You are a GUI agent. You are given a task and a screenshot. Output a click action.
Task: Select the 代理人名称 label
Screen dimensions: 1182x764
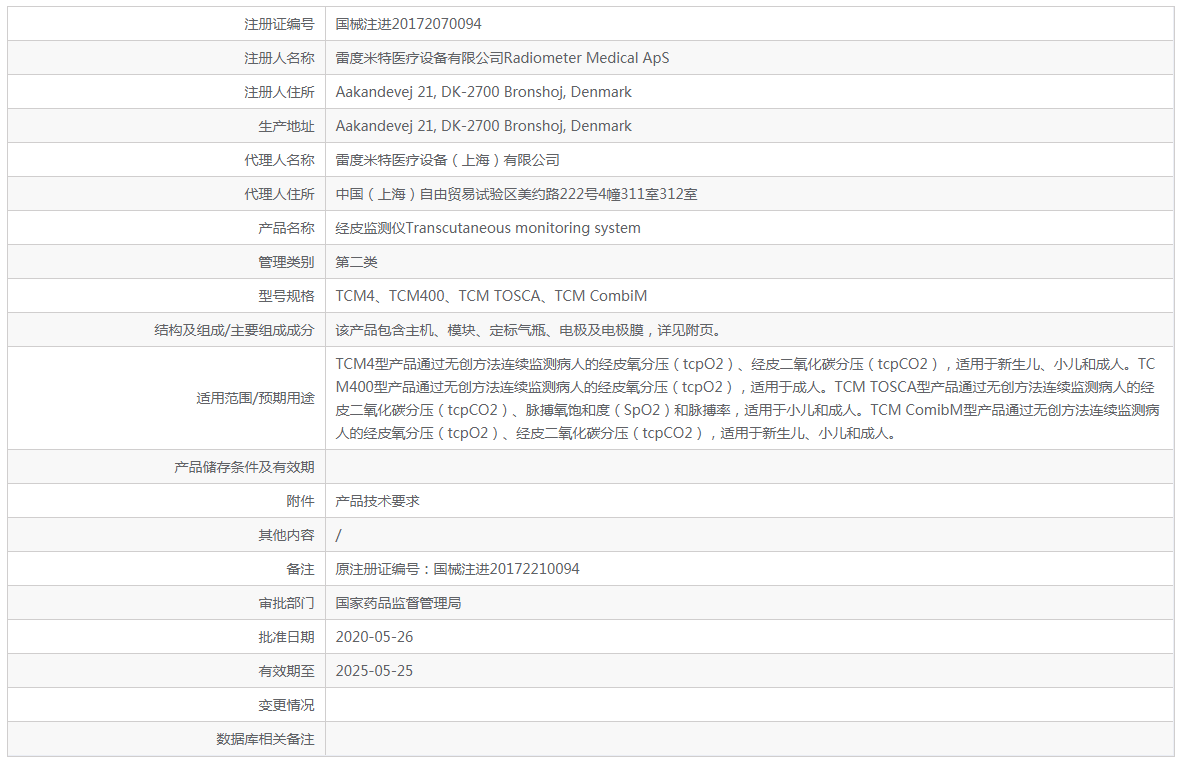point(279,160)
